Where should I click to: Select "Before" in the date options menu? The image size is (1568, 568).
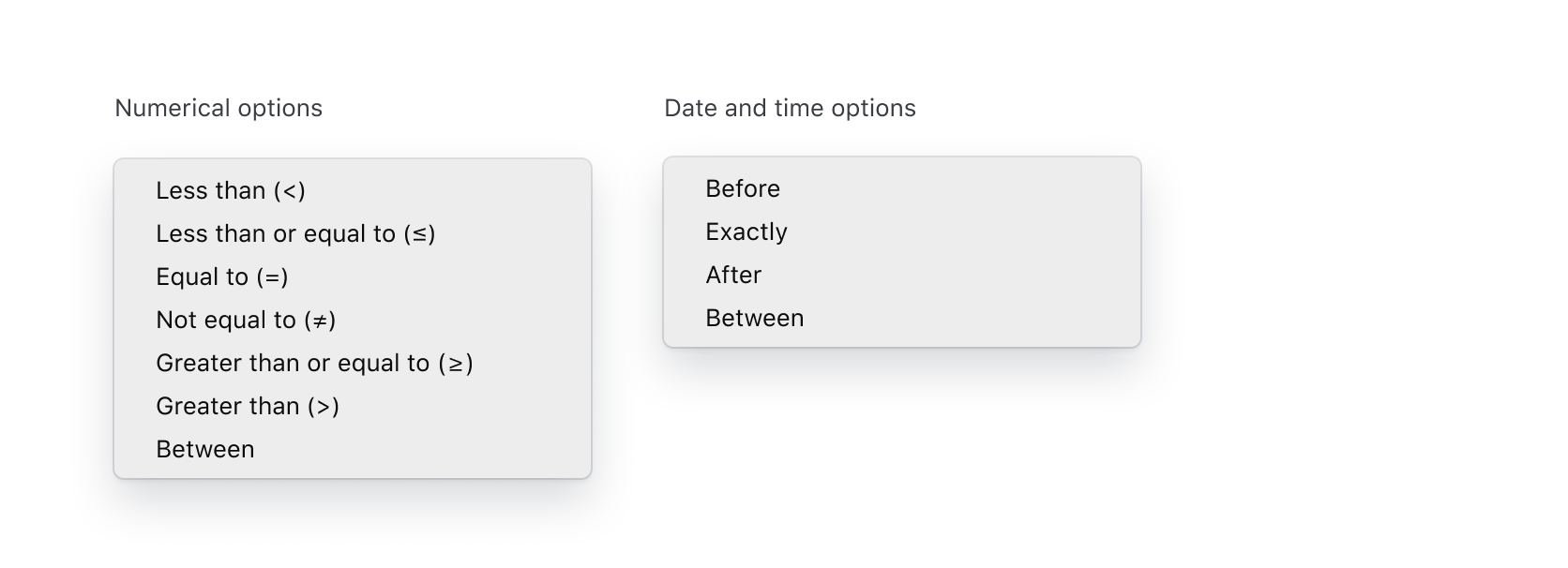point(743,189)
